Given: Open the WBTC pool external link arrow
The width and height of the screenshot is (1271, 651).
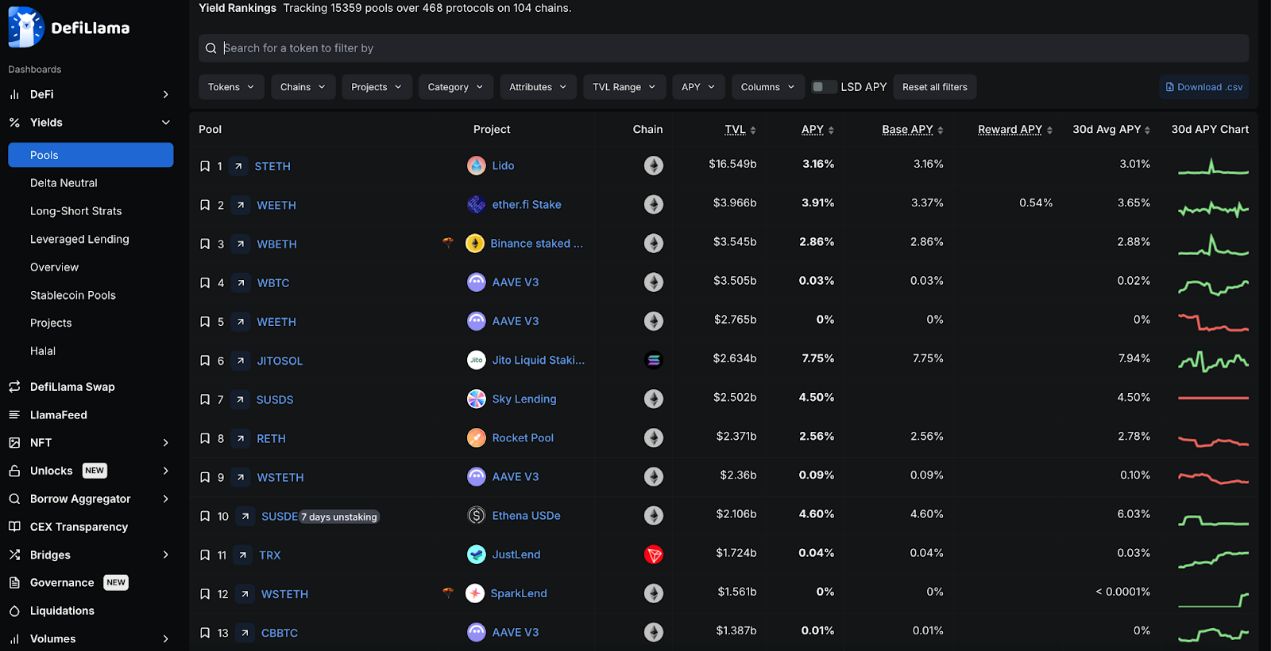Looking at the screenshot, I should tap(240, 283).
